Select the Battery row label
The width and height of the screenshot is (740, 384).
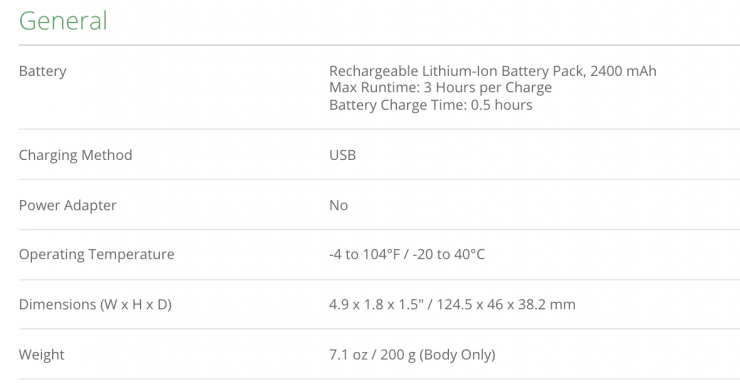(x=42, y=71)
